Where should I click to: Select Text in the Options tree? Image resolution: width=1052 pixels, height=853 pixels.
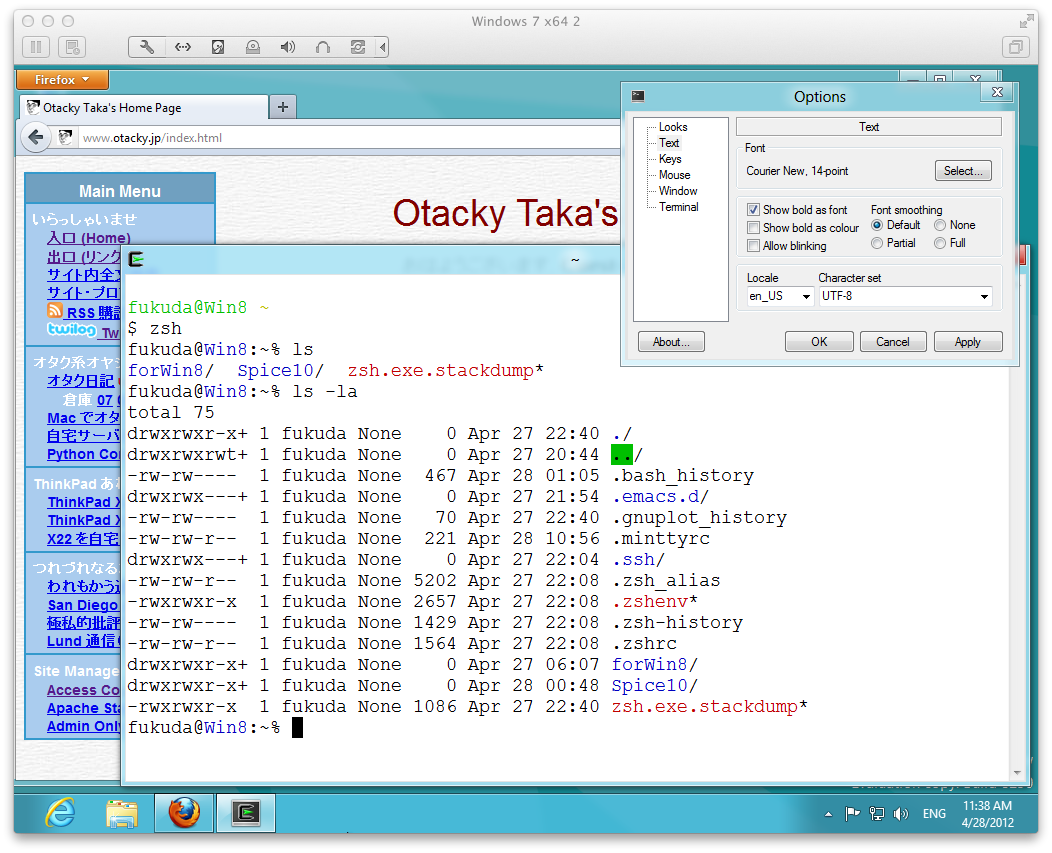tap(669, 143)
